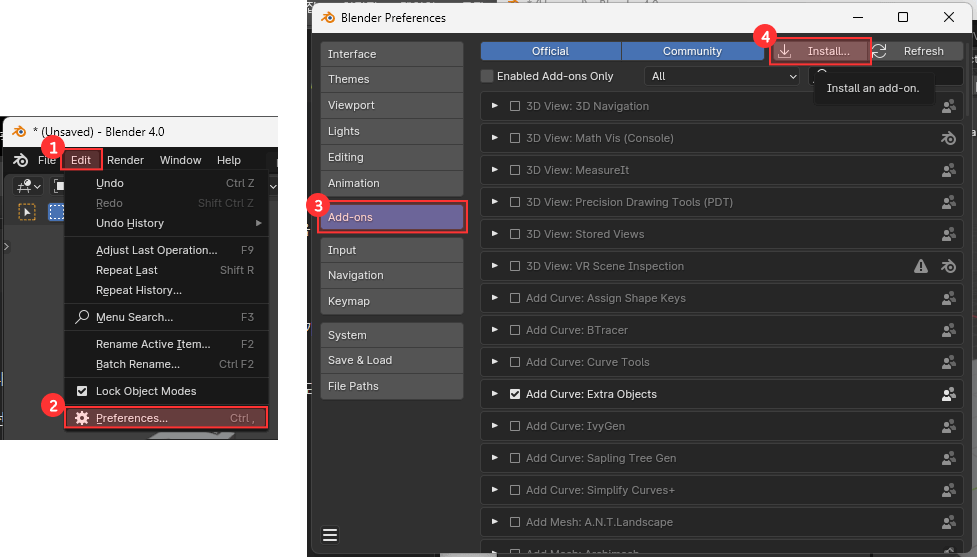The image size is (977, 557).
Task: Click community icon for Assign Shape Keys
Action: [x=948, y=298]
